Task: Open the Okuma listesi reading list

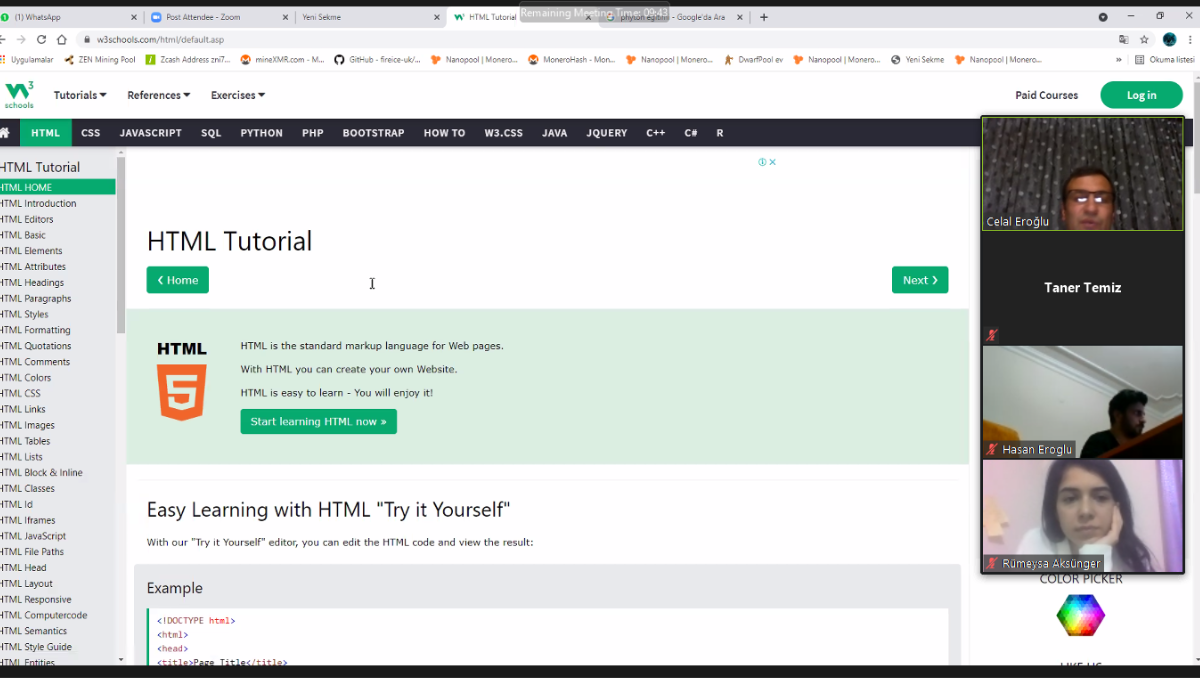Action: tap(1165, 60)
